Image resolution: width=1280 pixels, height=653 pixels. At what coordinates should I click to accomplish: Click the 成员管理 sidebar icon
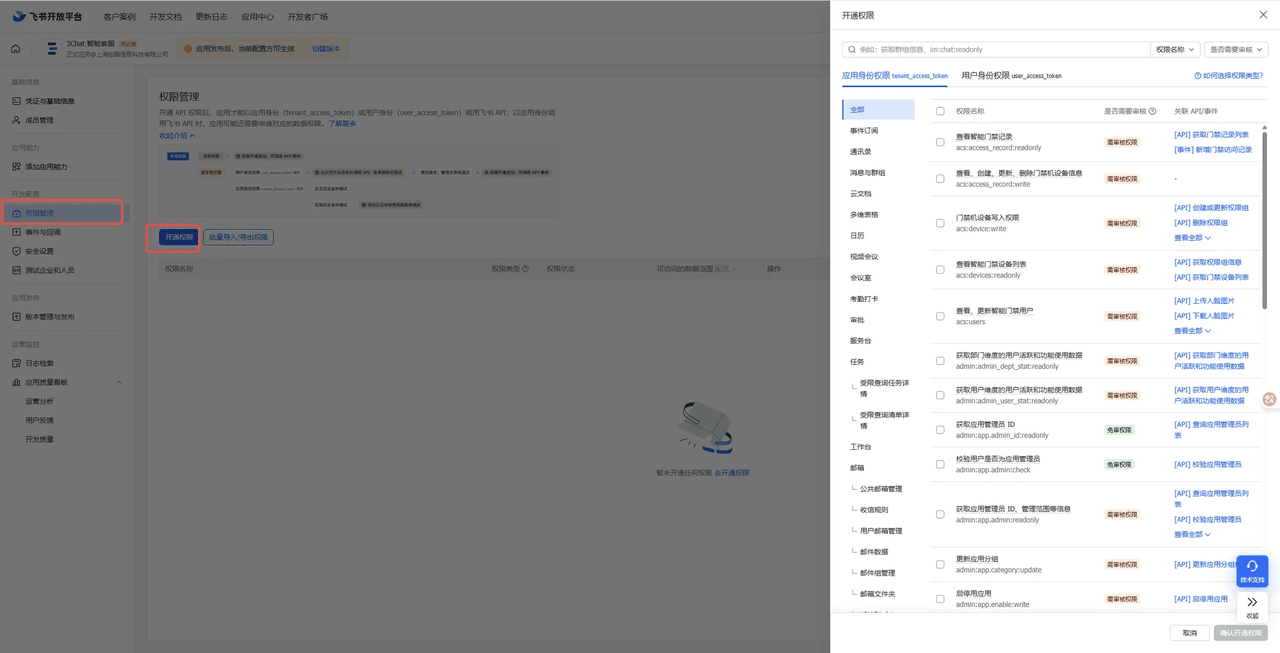pos(16,120)
